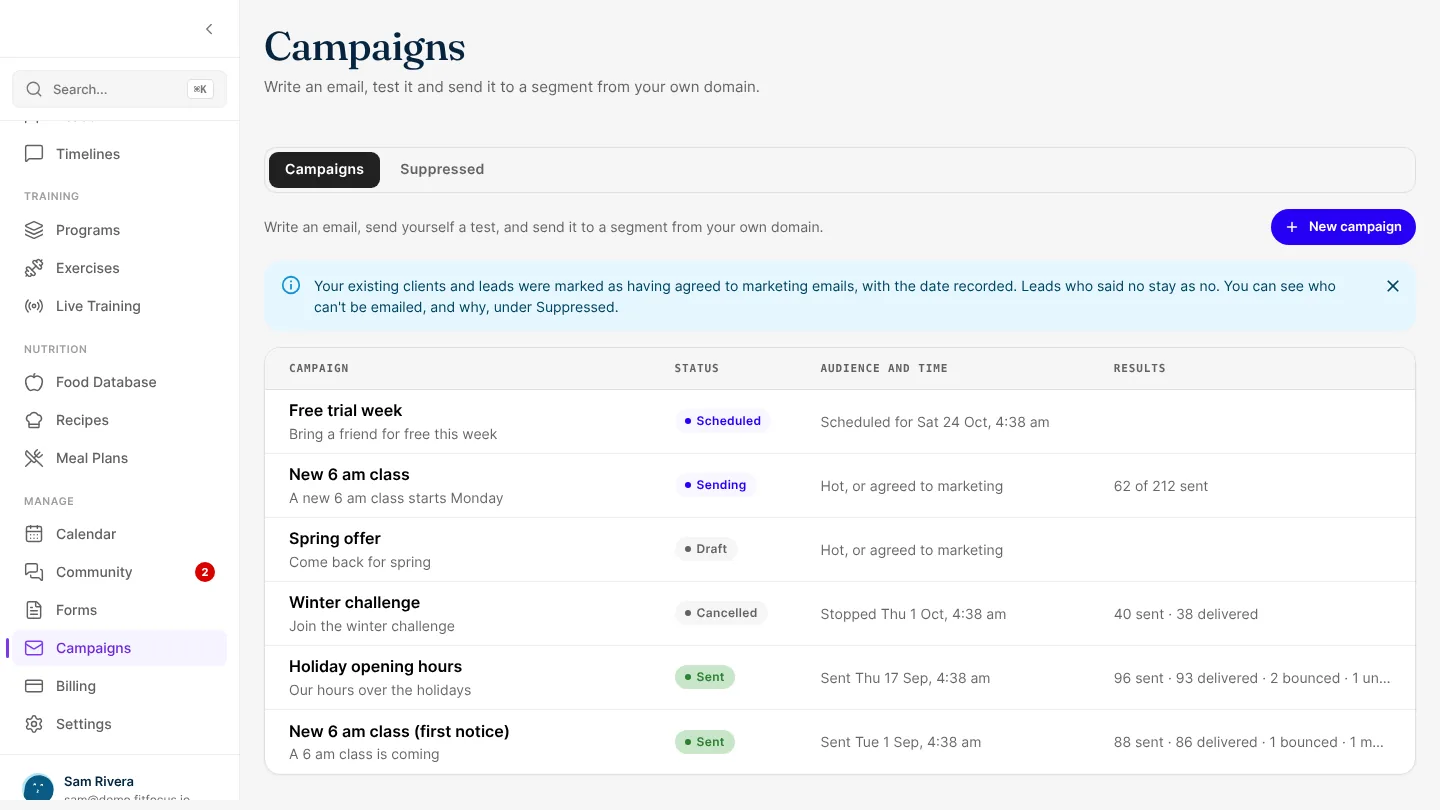This screenshot has width=1440, height=810.
Task: Click the Calendar icon in sidebar
Action: pos(34,534)
